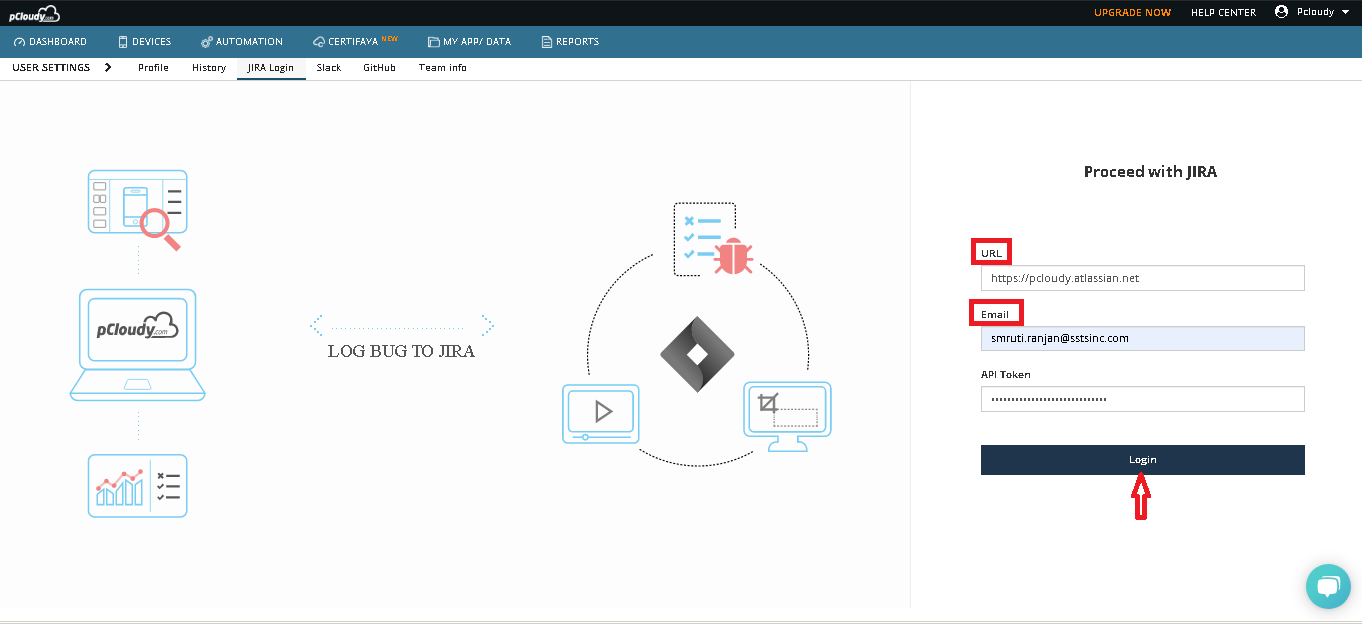Viewport: 1362px width, 624px height.
Task: Open the Dashboard section
Action: pyautogui.click(x=50, y=42)
